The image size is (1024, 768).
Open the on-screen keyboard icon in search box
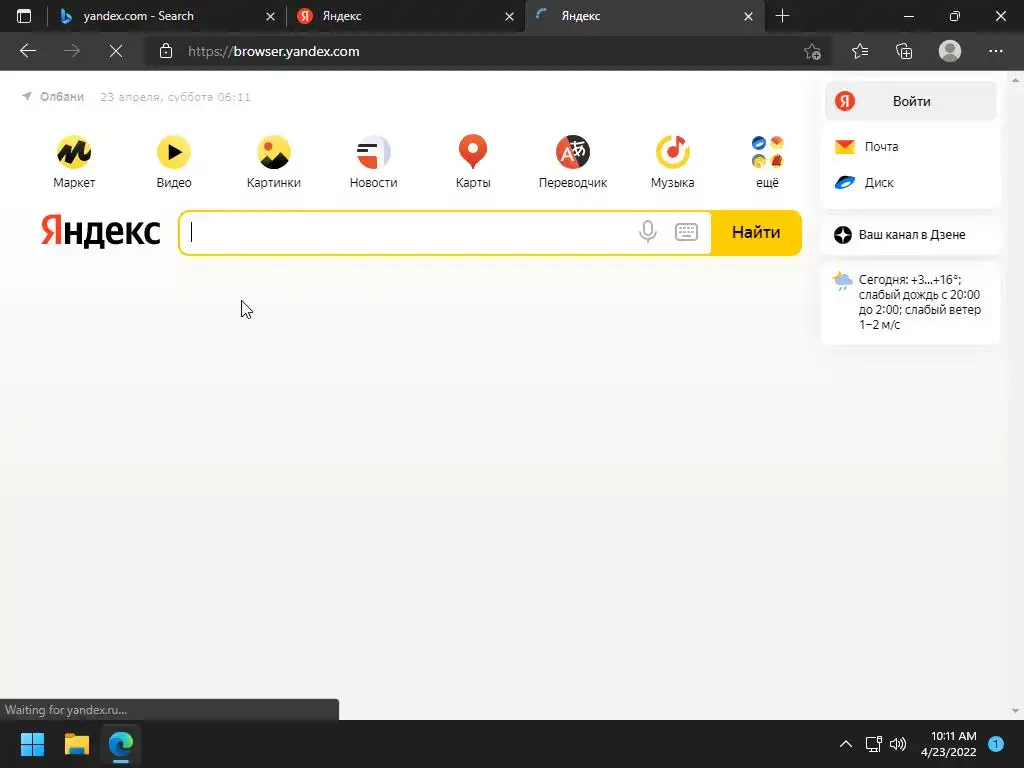(686, 232)
